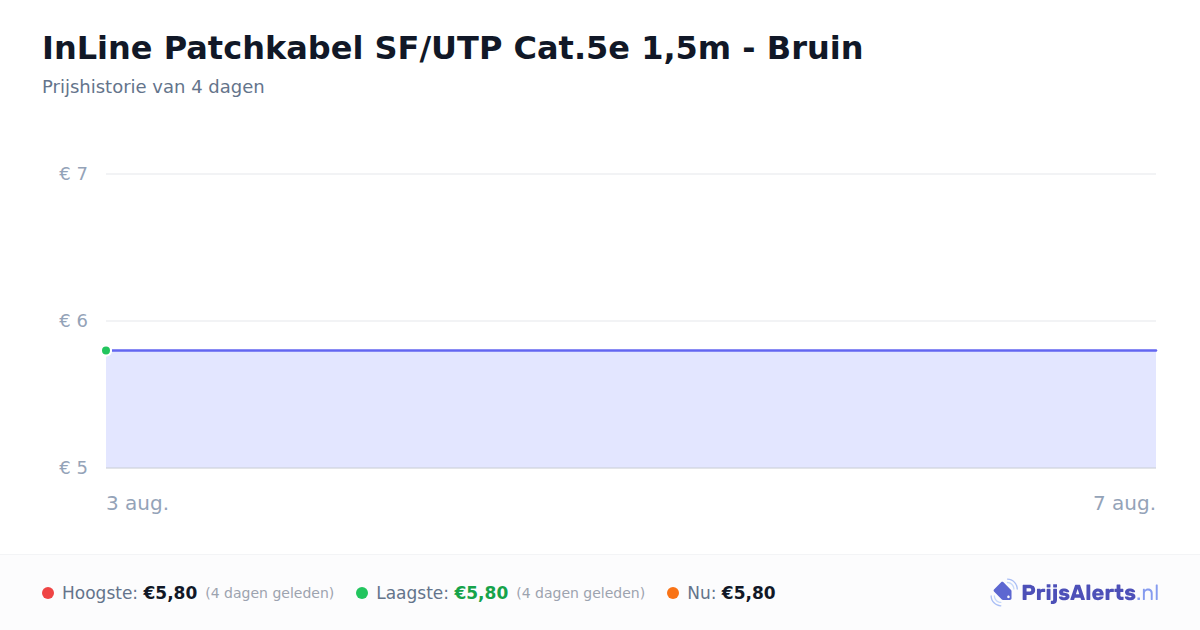Click the blue price history line
The height and width of the screenshot is (630, 1200).
pyautogui.click(x=631, y=350)
